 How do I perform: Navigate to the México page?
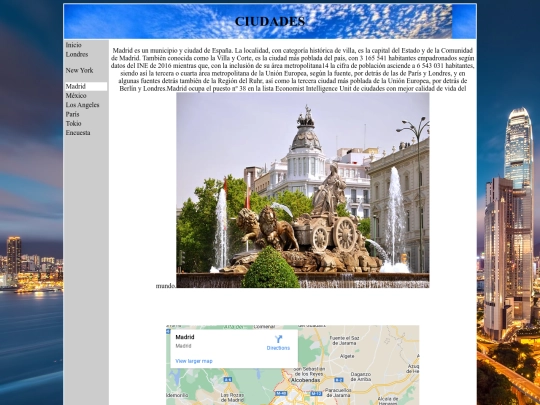pos(76,96)
